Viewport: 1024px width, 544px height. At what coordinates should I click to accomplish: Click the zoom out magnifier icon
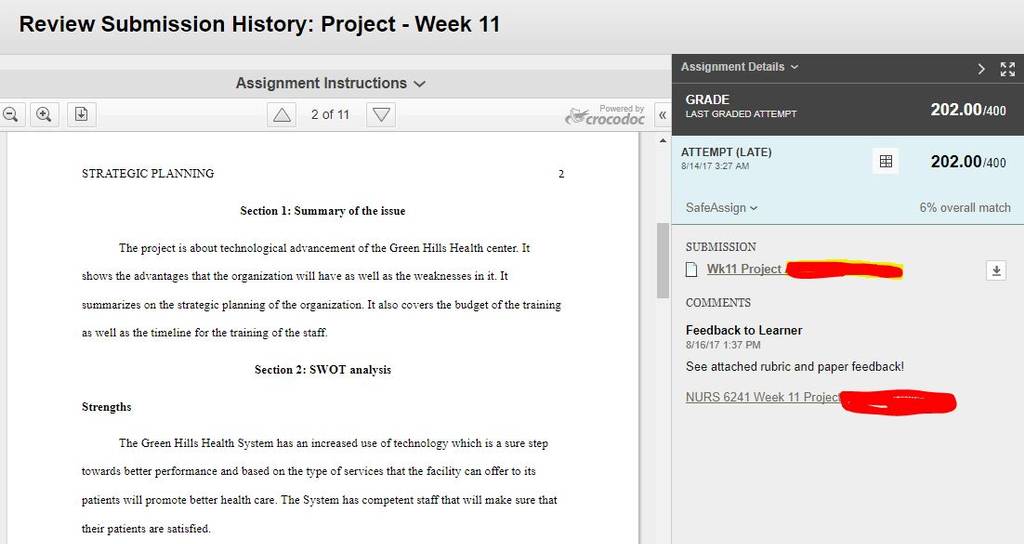[10, 114]
